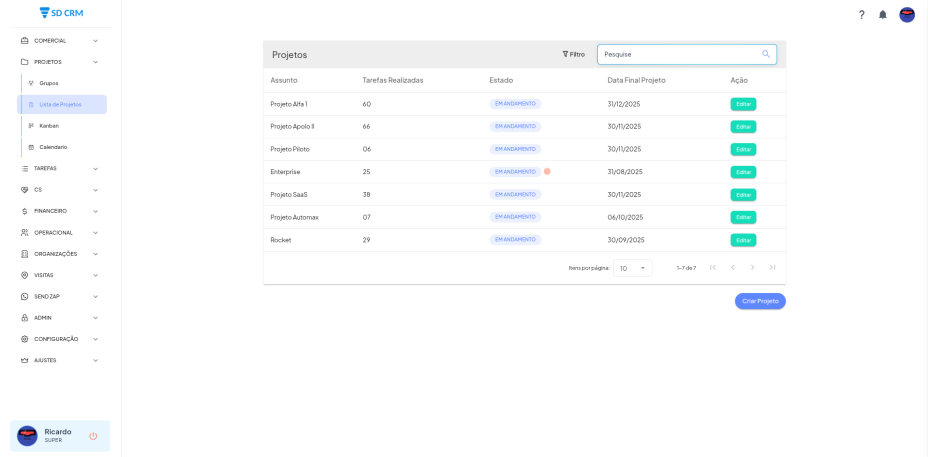Open the Filtro filter icon
The image size is (928, 457).
click(x=566, y=54)
